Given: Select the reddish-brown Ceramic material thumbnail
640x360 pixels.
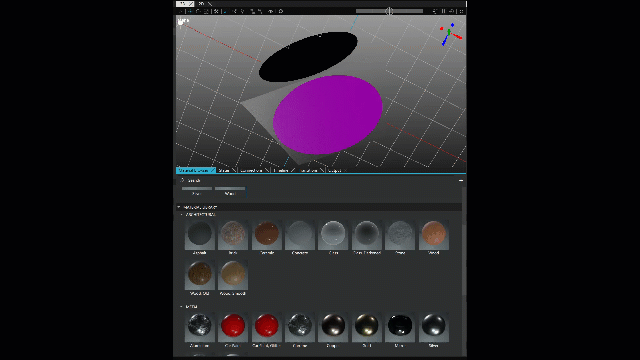Looking at the screenshot, I should point(267,235).
